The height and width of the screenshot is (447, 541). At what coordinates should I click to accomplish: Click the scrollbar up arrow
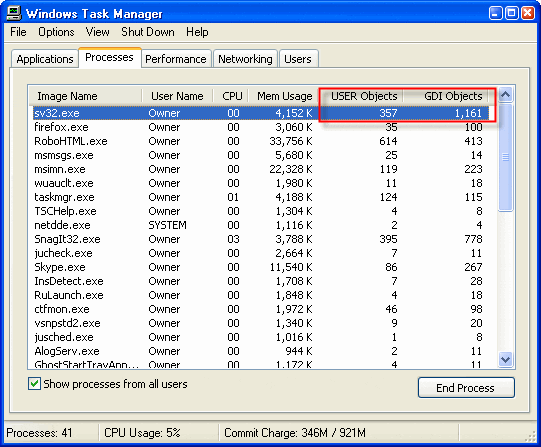tap(505, 95)
